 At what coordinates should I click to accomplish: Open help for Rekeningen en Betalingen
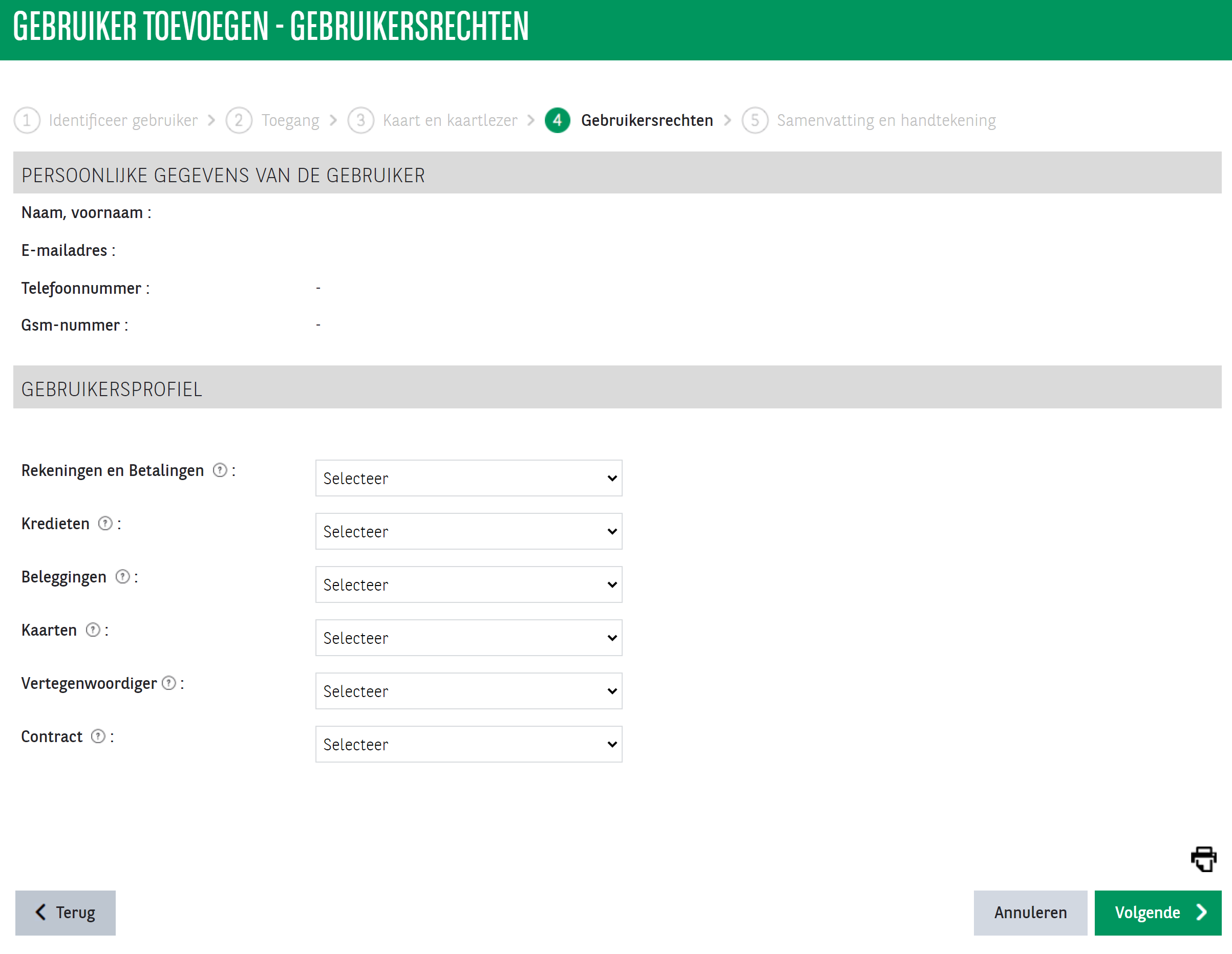[x=220, y=470]
